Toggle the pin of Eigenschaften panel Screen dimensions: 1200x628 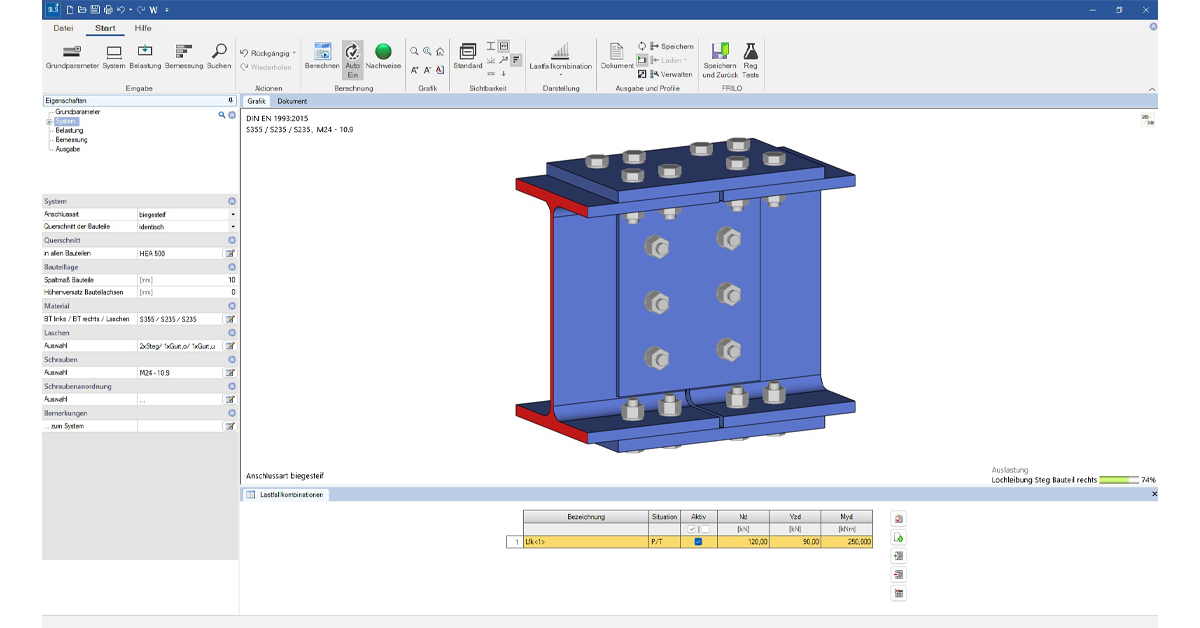(x=230, y=101)
